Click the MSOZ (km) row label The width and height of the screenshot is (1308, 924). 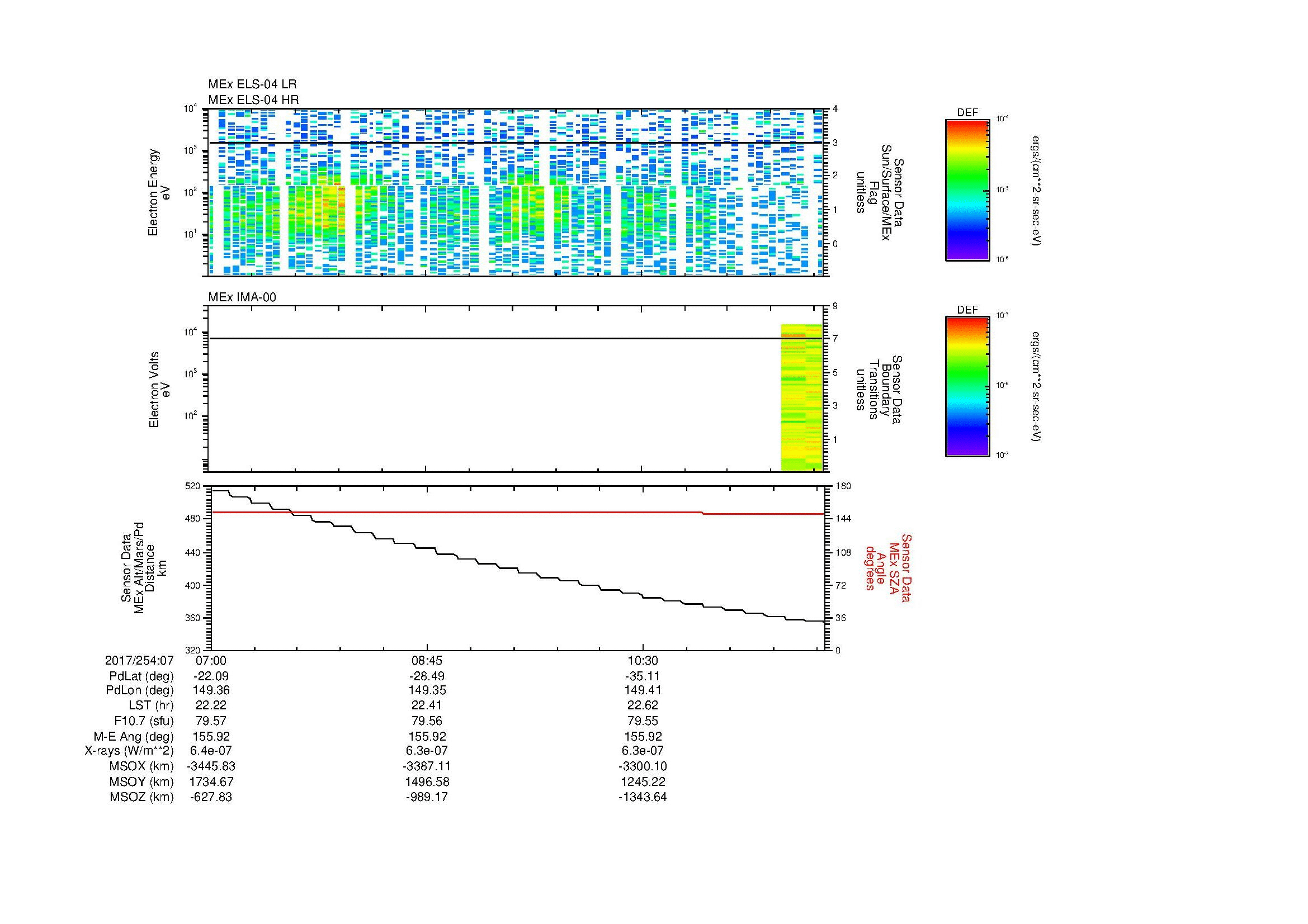pos(141,797)
